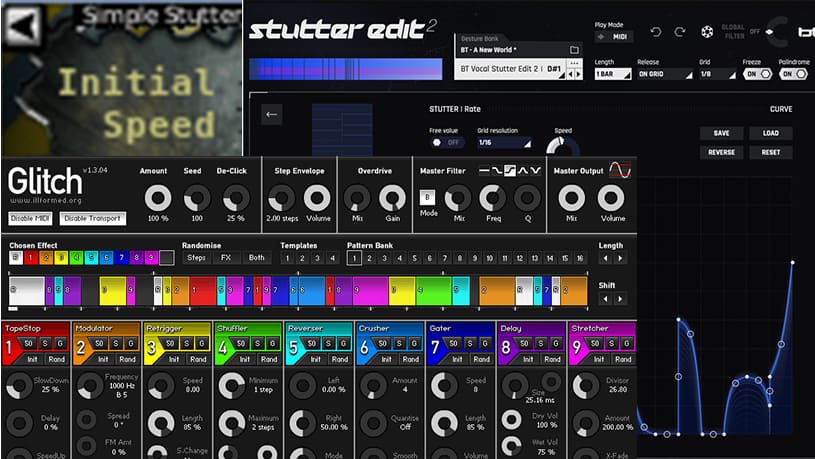
Task: Open the Length 1 BAR dropdown
Action: coord(613,74)
